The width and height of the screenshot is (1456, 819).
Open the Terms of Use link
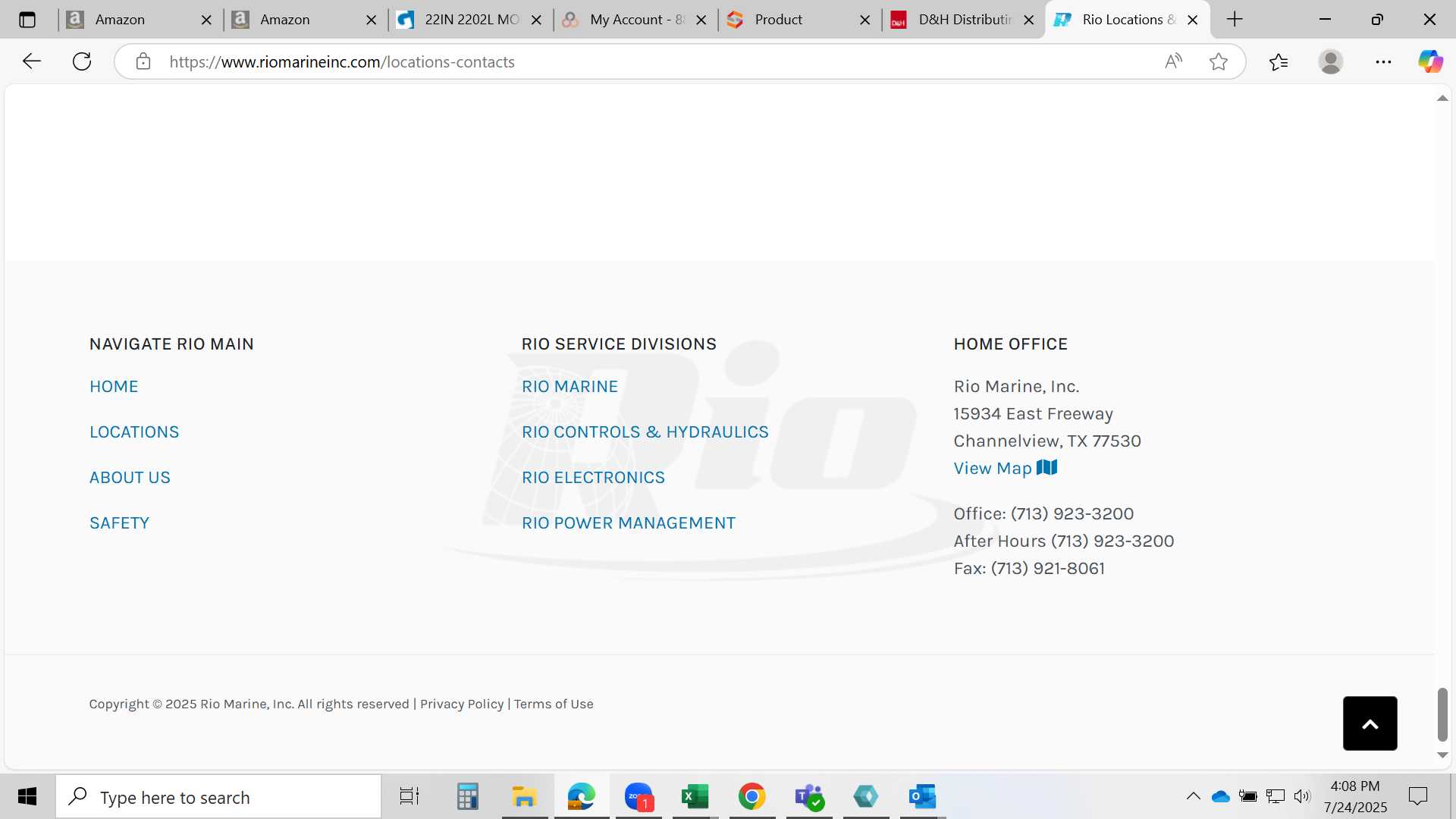[554, 704]
